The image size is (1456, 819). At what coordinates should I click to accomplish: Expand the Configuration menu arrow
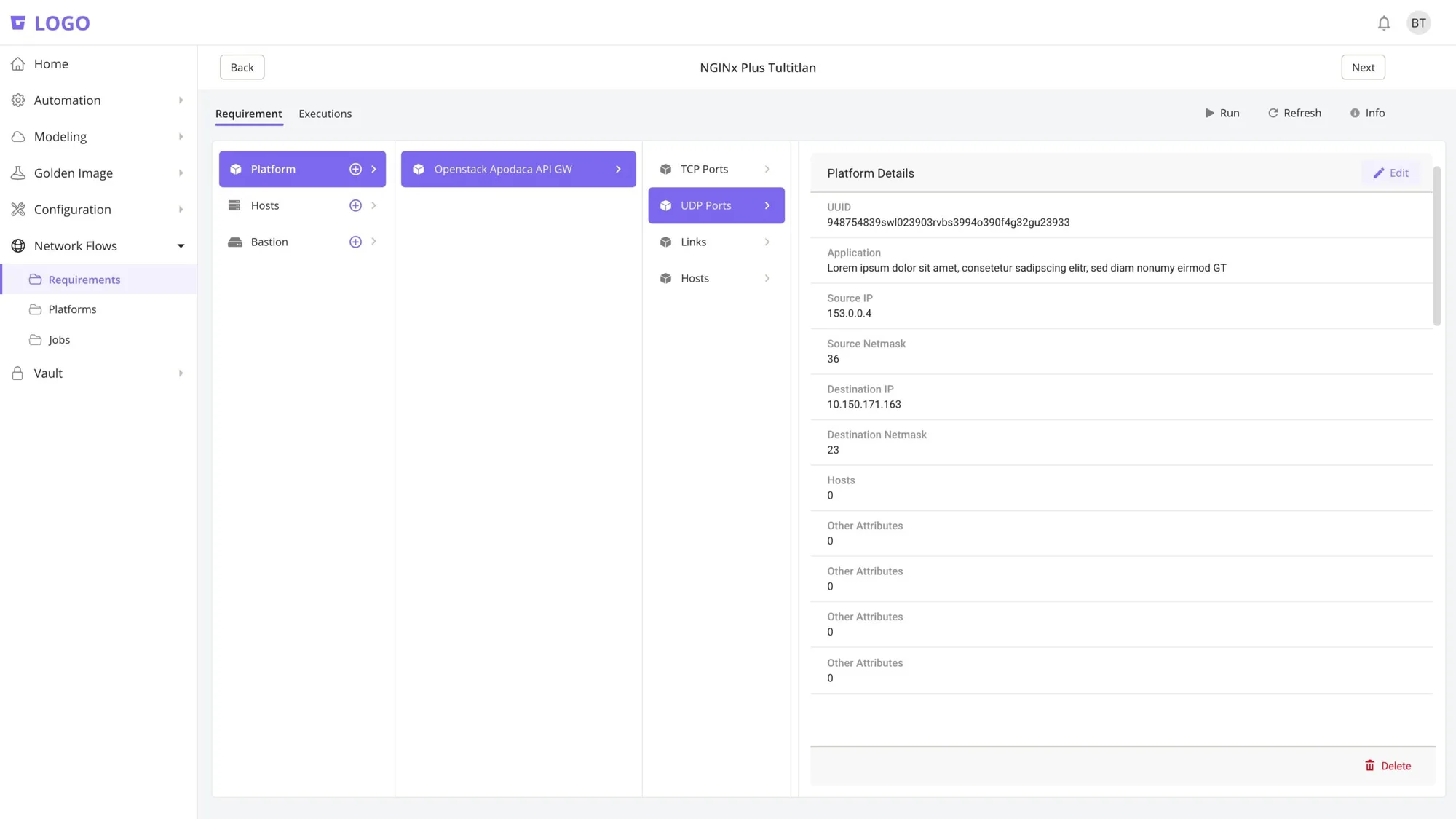coord(181,210)
